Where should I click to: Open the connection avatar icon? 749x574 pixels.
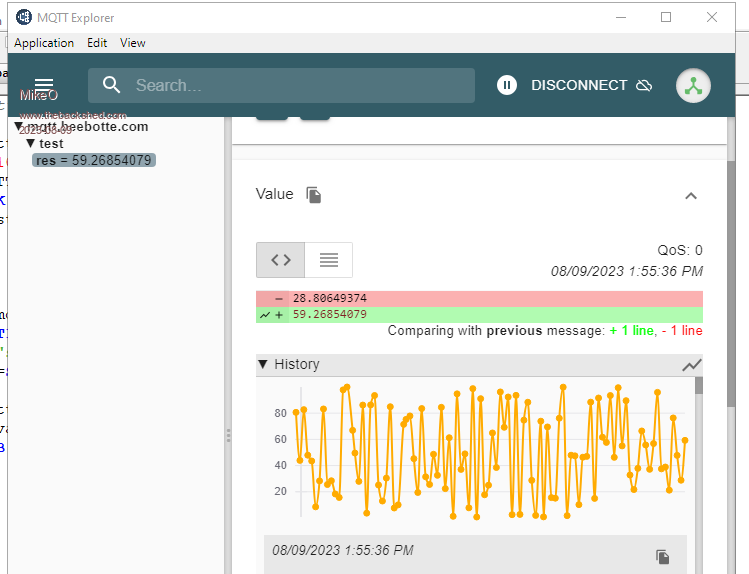[693, 86]
